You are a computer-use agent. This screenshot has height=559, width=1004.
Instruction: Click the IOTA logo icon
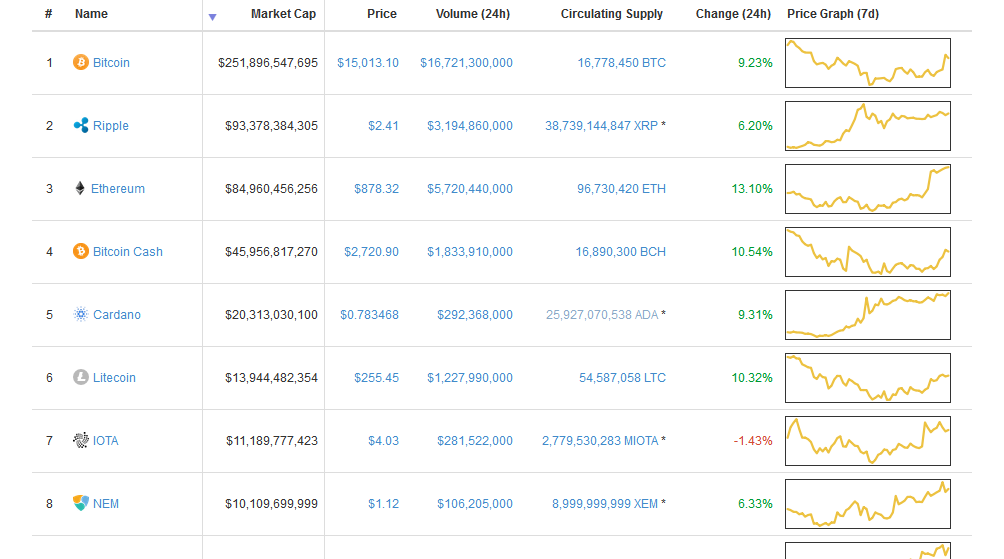pos(81,440)
